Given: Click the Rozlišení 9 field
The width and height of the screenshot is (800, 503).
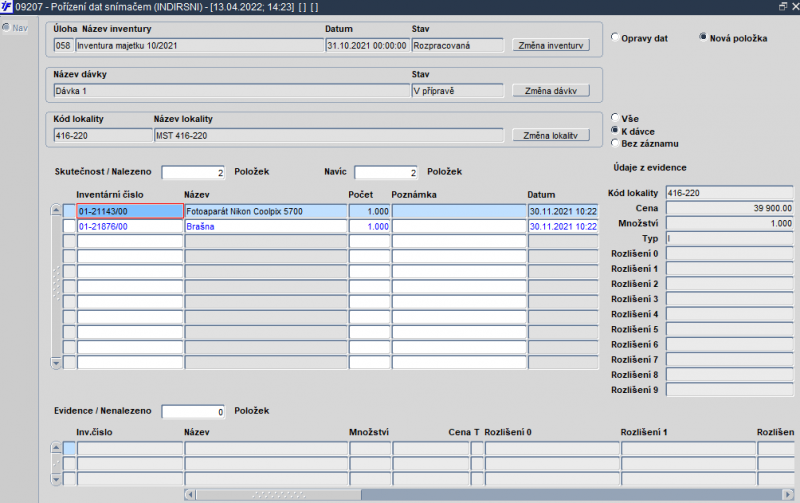Looking at the screenshot, I should point(730,390).
